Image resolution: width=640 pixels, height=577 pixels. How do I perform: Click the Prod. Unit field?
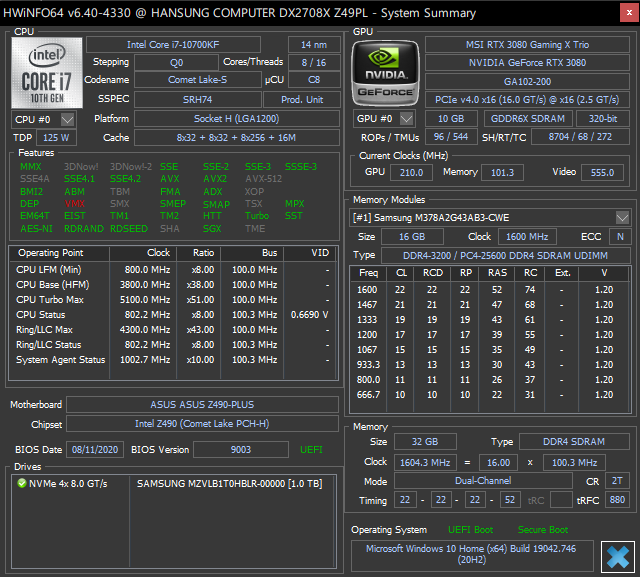(x=302, y=100)
